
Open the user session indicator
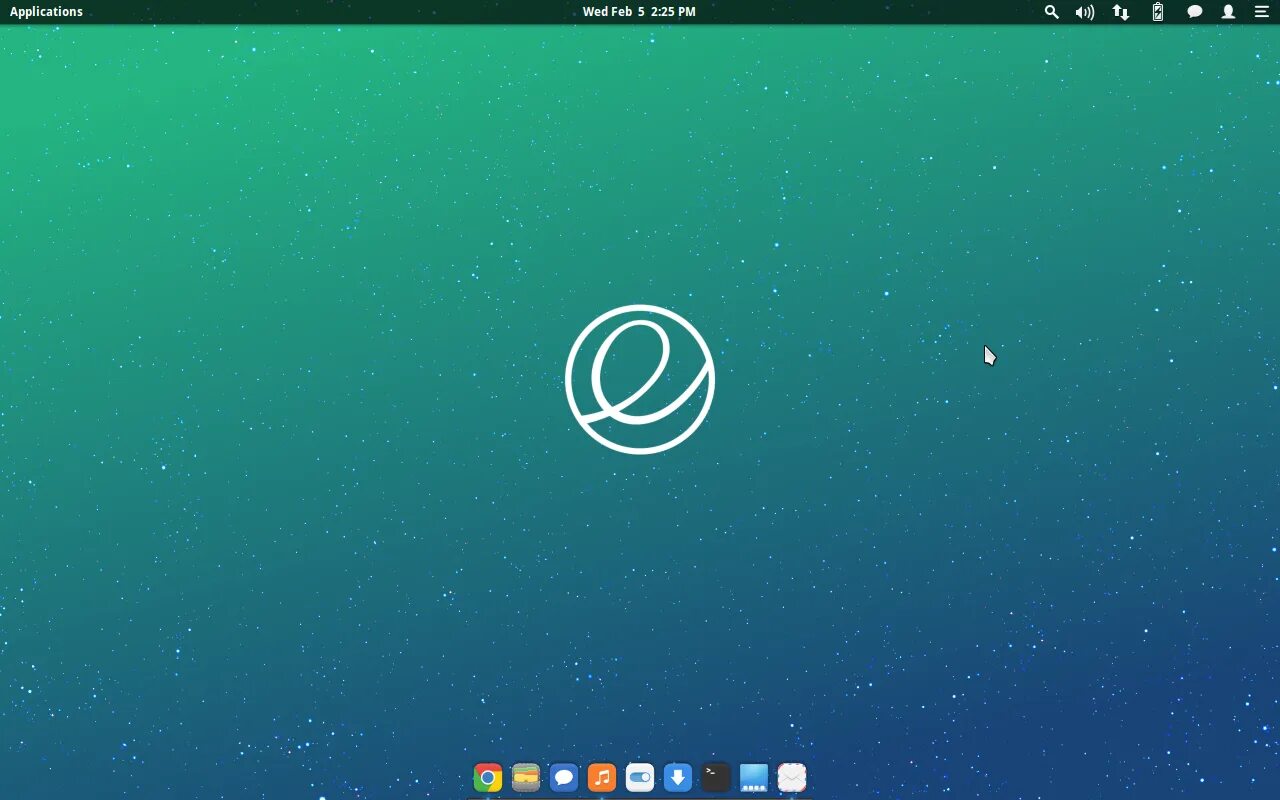pos(1228,12)
